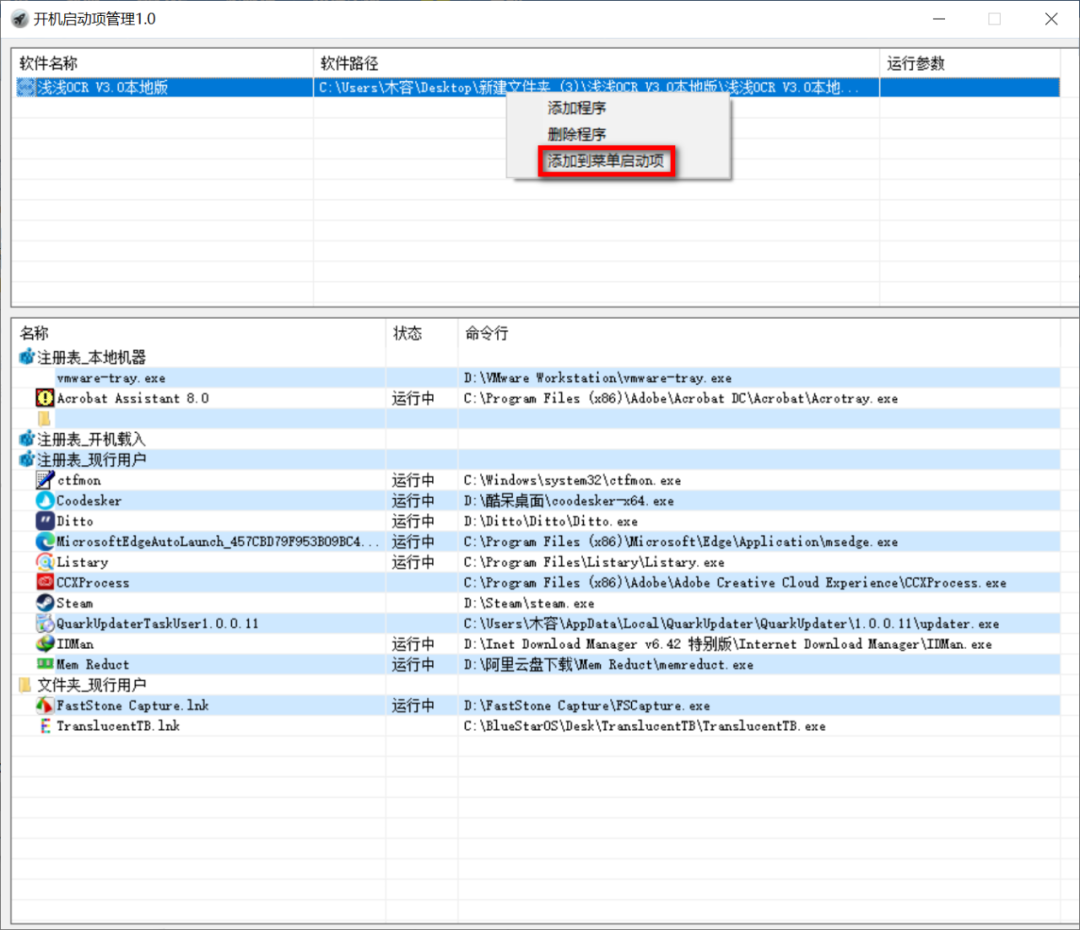The height and width of the screenshot is (930, 1080).
Task: Click the CCXProcess Adobe icon
Action: pyautogui.click(x=45, y=583)
